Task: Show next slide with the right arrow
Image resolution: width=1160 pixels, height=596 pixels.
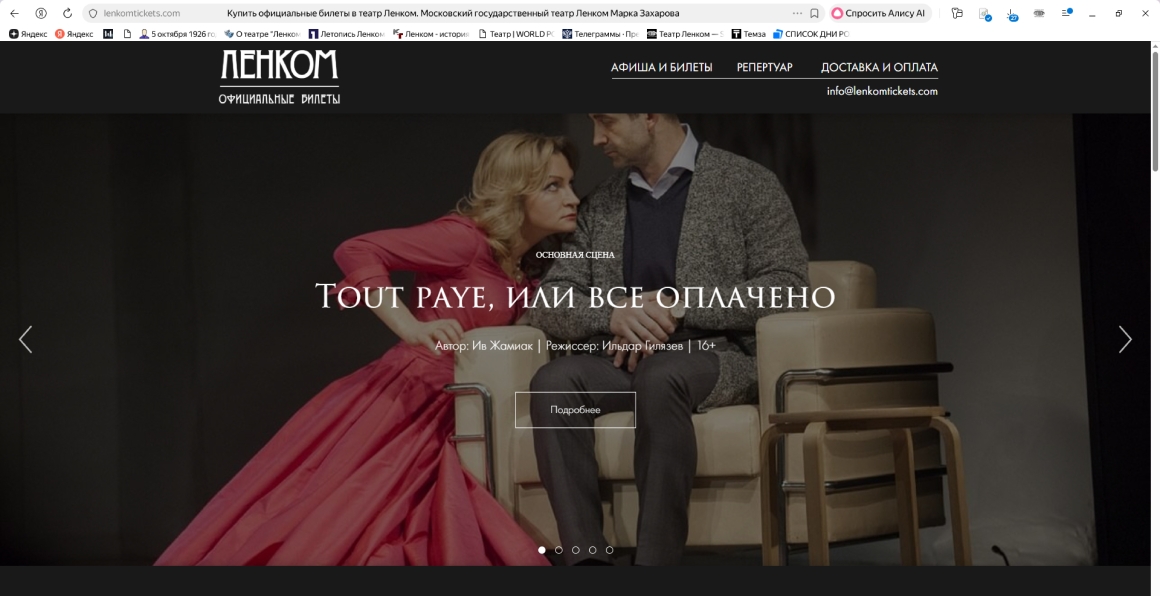Action: 1125,340
